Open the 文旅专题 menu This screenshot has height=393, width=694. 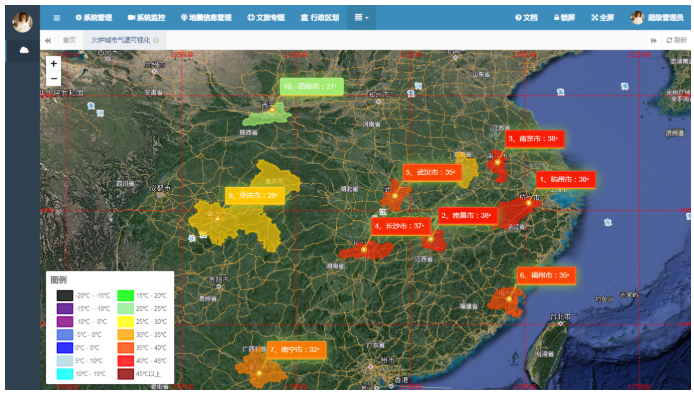266,18
